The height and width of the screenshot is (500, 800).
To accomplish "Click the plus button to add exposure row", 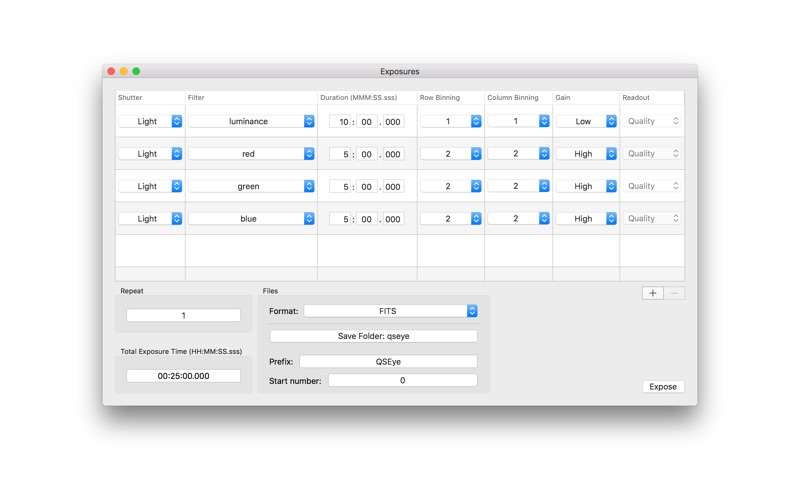I will (652, 293).
